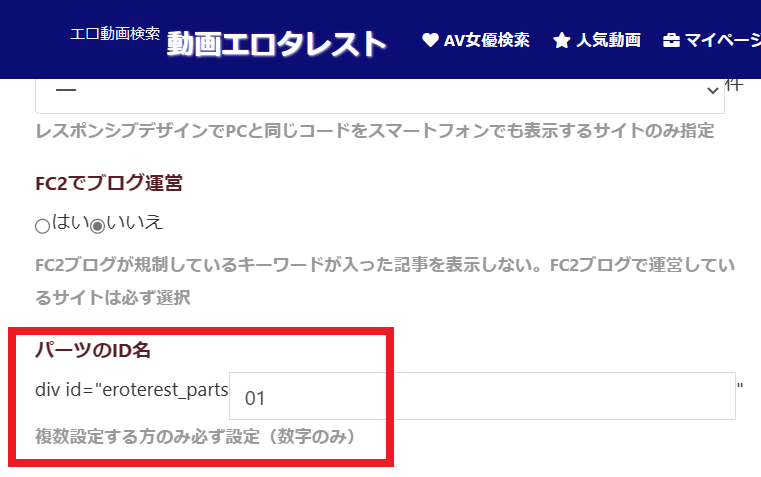761x477 pixels.
Task: Select the はい radio button
Action: [x=42, y=226]
